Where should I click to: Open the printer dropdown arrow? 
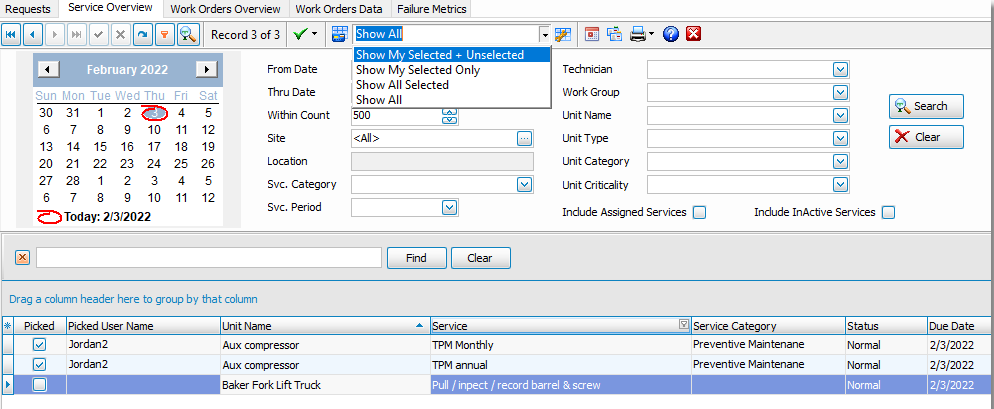coord(651,34)
